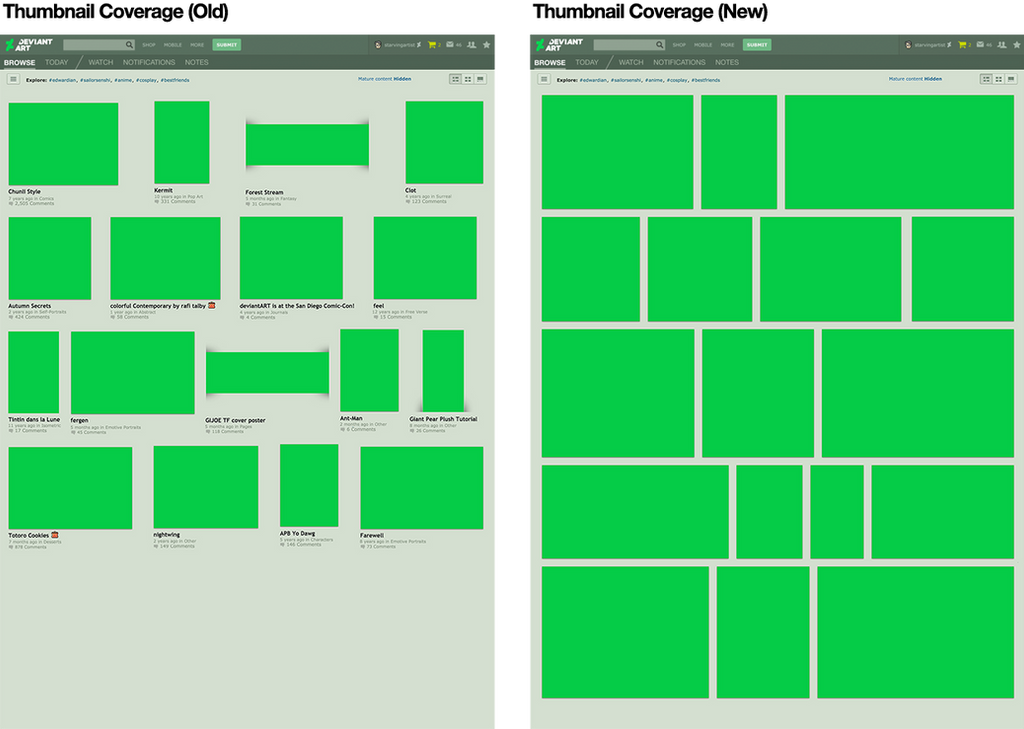Open the mail envelope icon in Old layout
Viewport: 1024px width, 729px height.
point(450,44)
